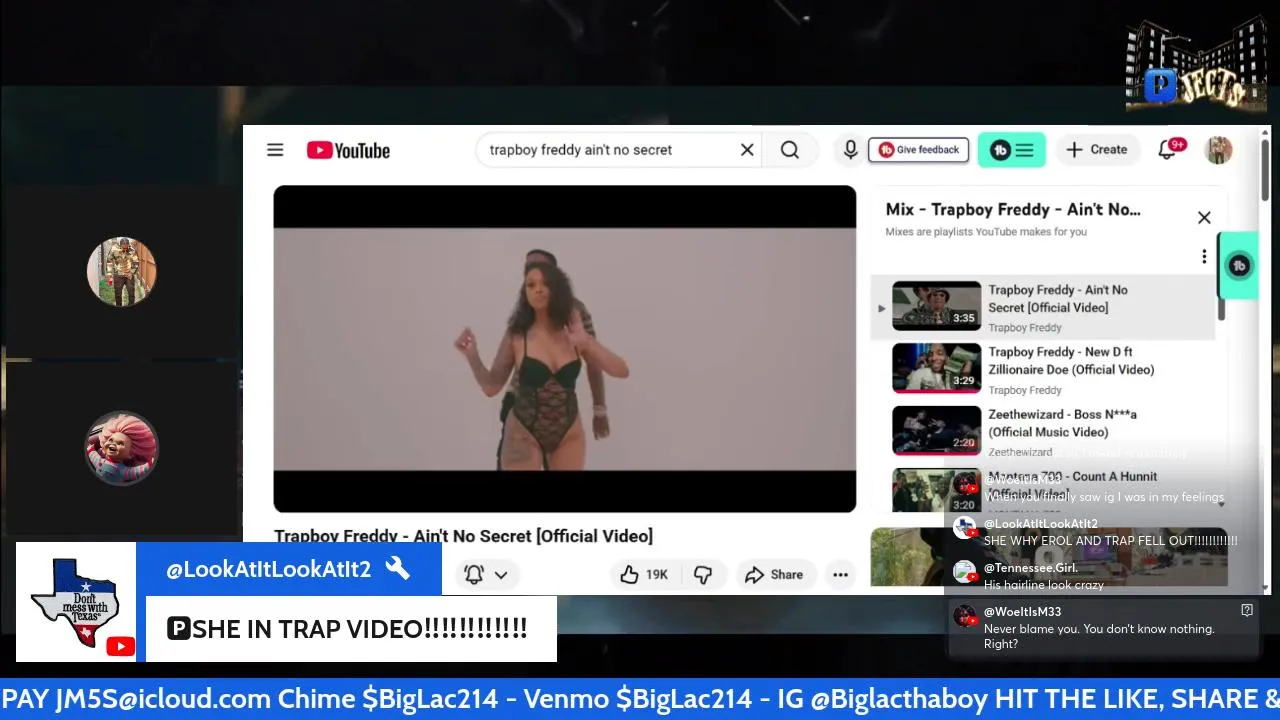Open the account avatar menu

pyautogui.click(x=1218, y=150)
